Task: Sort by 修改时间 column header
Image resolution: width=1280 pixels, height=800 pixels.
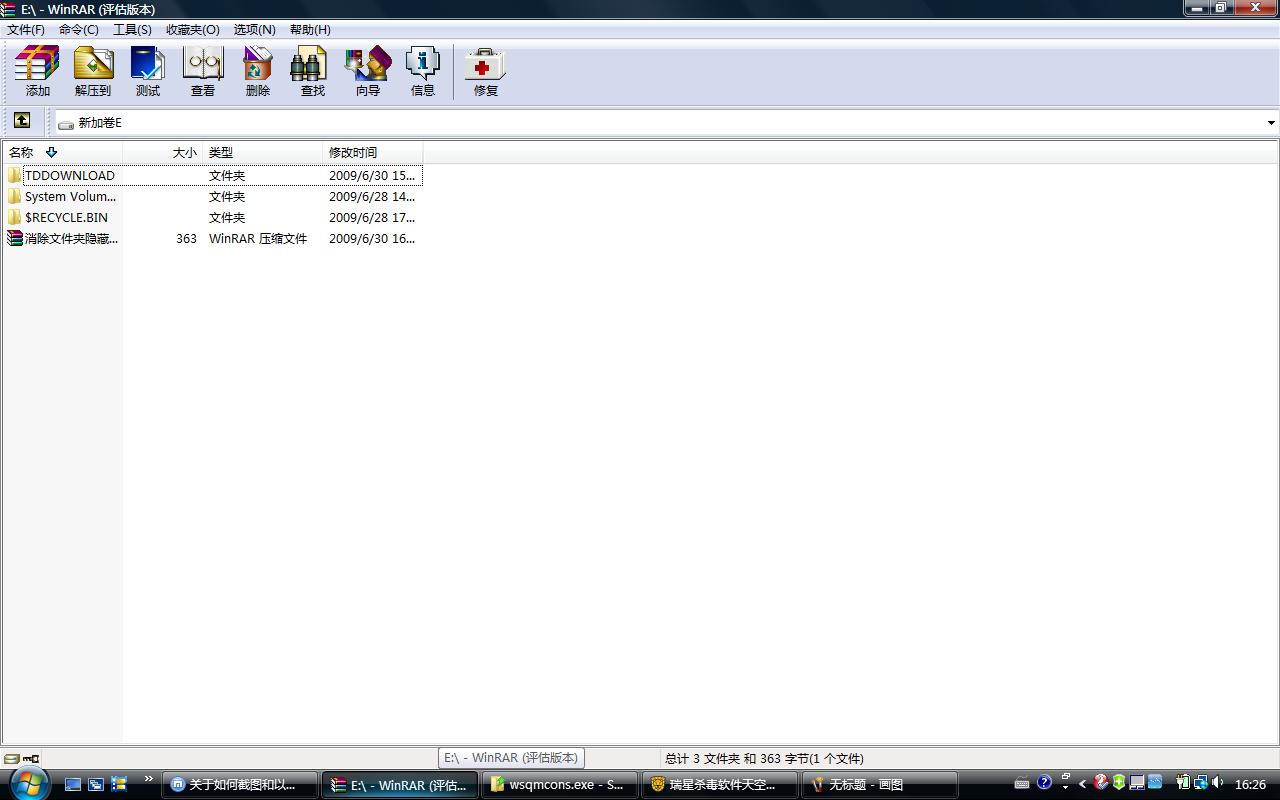Action: pyautogui.click(x=372, y=152)
